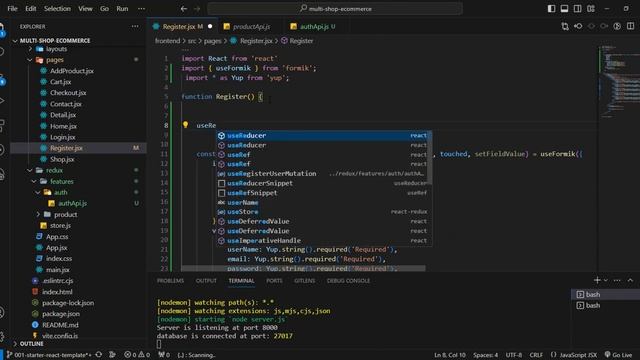Image resolution: width=640 pixels, height=360 pixels.
Task: Show more menu items ellipsis
Action: [x=141, y=9]
